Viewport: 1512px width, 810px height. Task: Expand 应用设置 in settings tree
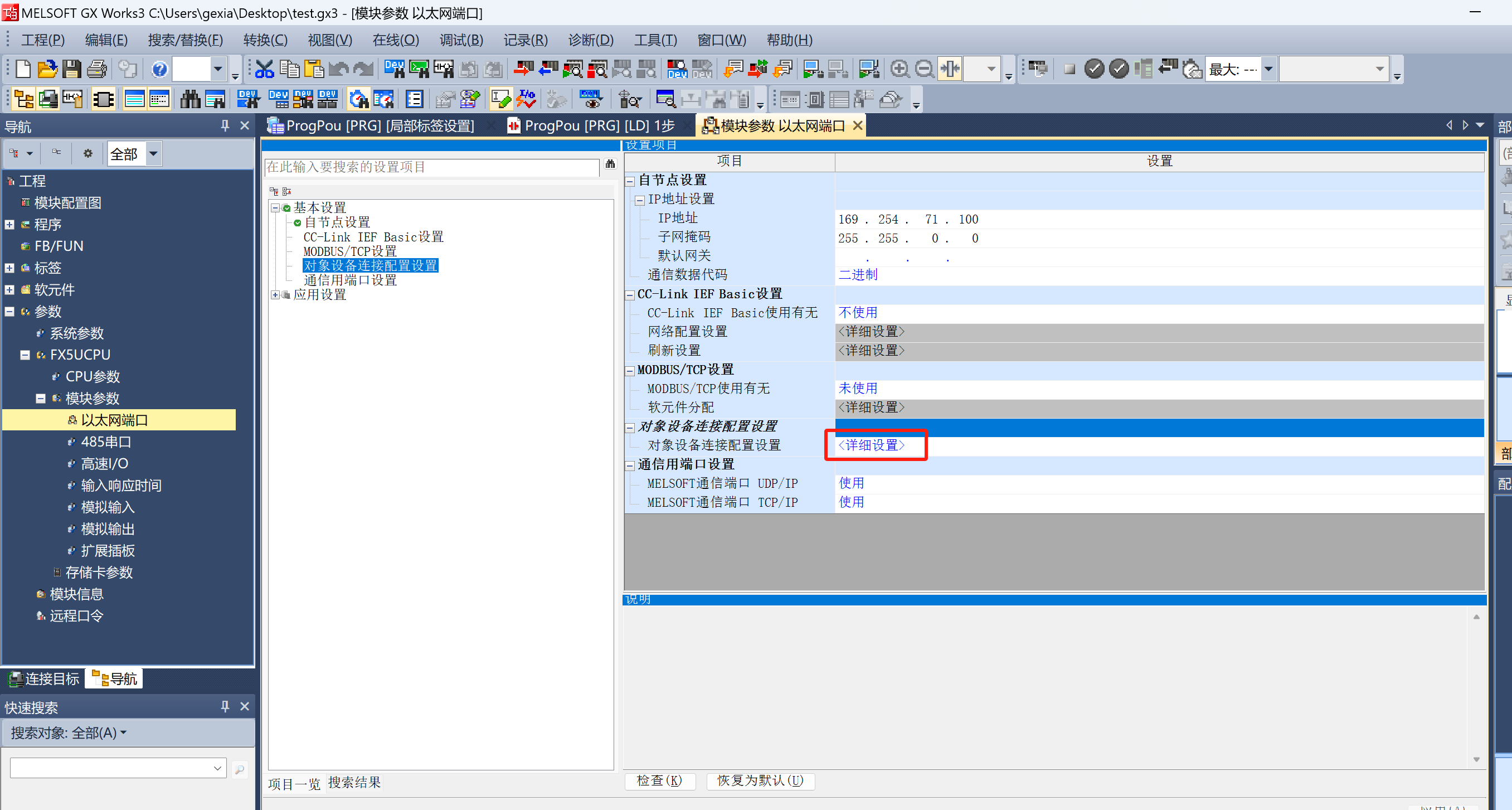pos(275,295)
